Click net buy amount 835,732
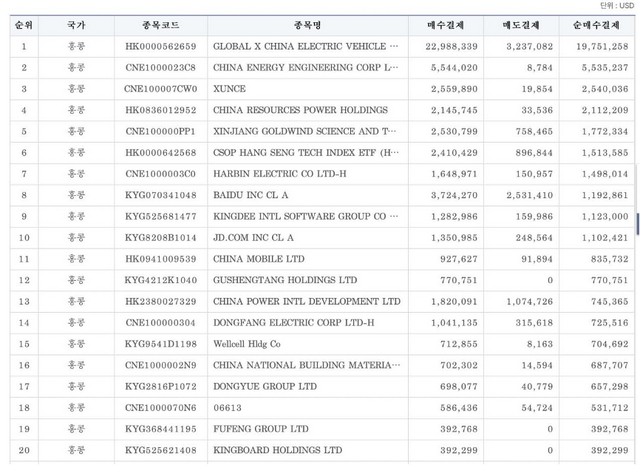The width and height of the screenshot is (640, 465). pyautogui.click(x=609, y=259)
